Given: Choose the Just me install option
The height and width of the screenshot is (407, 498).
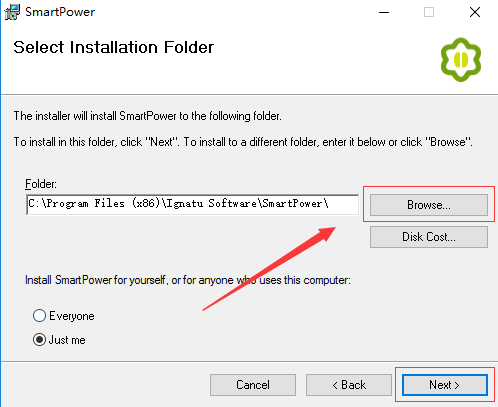Looking at the screenshot, I should tap(39, 340).
